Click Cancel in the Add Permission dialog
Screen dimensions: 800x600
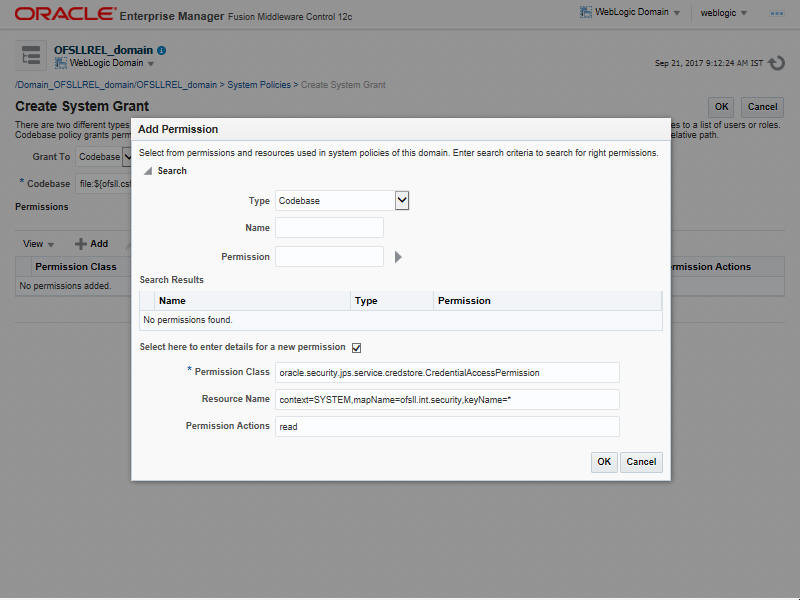click(x=641, y=462)
